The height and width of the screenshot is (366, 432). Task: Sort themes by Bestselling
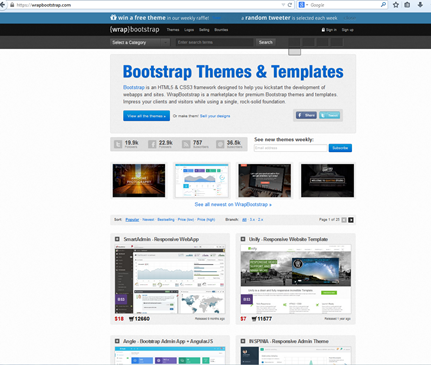(166, 220)
